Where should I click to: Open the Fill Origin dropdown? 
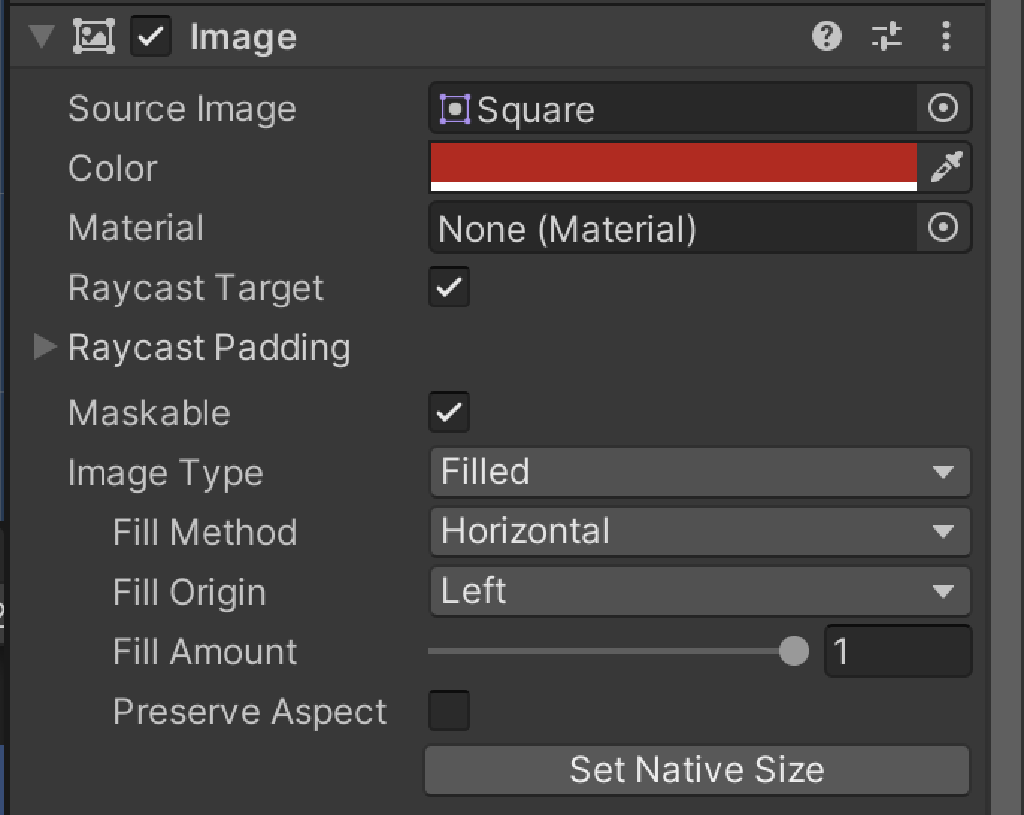tap(699, 591)
